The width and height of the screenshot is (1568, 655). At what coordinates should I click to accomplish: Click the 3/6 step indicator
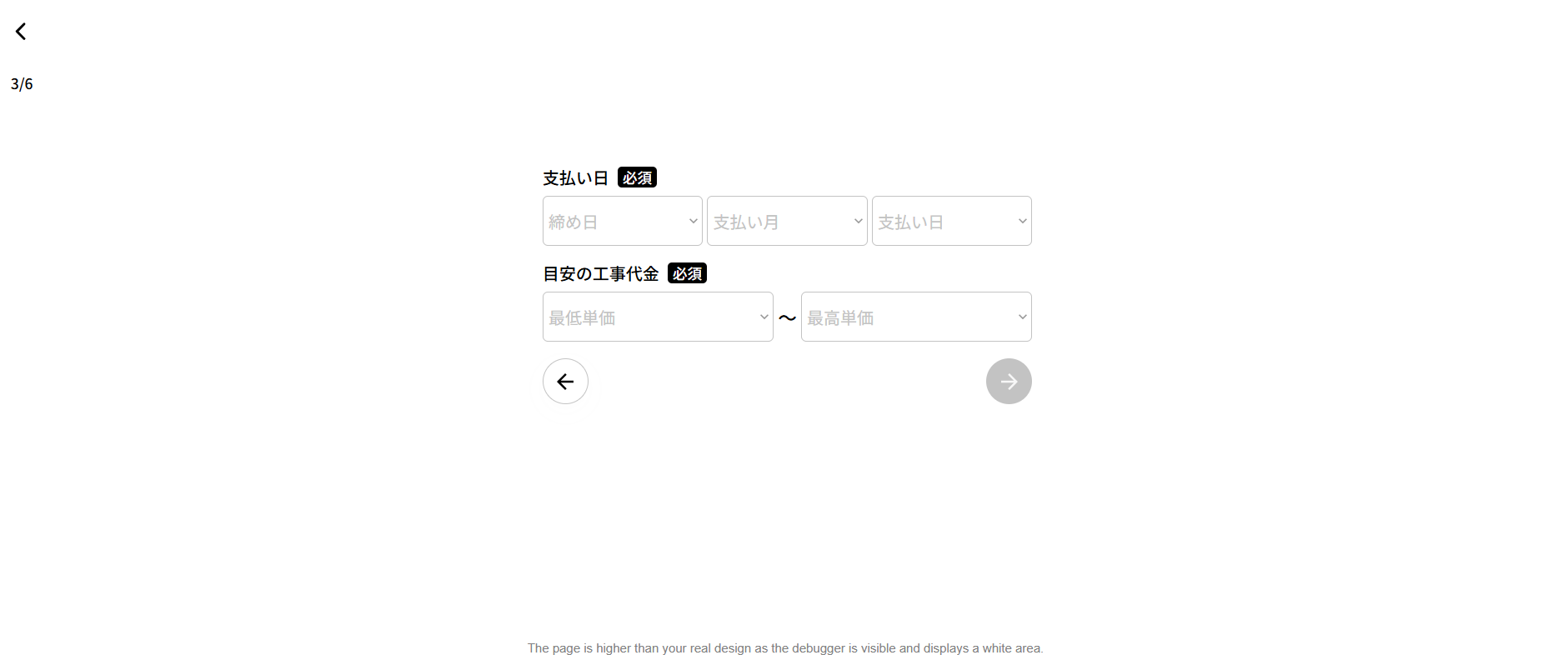click(22, 84)
